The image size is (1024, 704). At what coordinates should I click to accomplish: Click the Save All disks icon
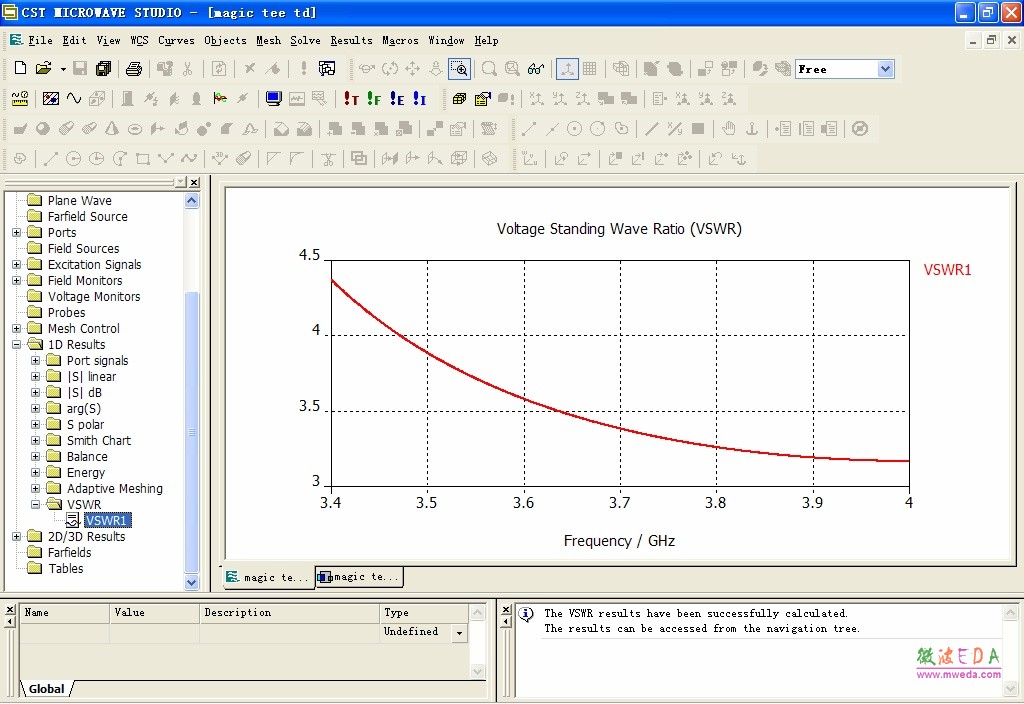103,68
